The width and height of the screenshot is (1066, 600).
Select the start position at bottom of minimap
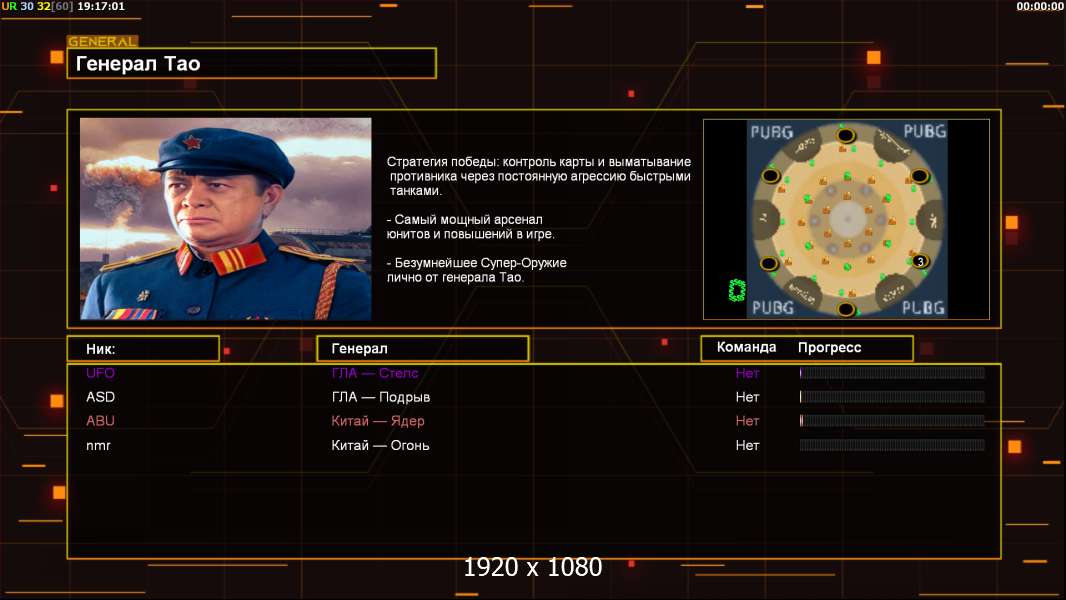tap(846, 310)
